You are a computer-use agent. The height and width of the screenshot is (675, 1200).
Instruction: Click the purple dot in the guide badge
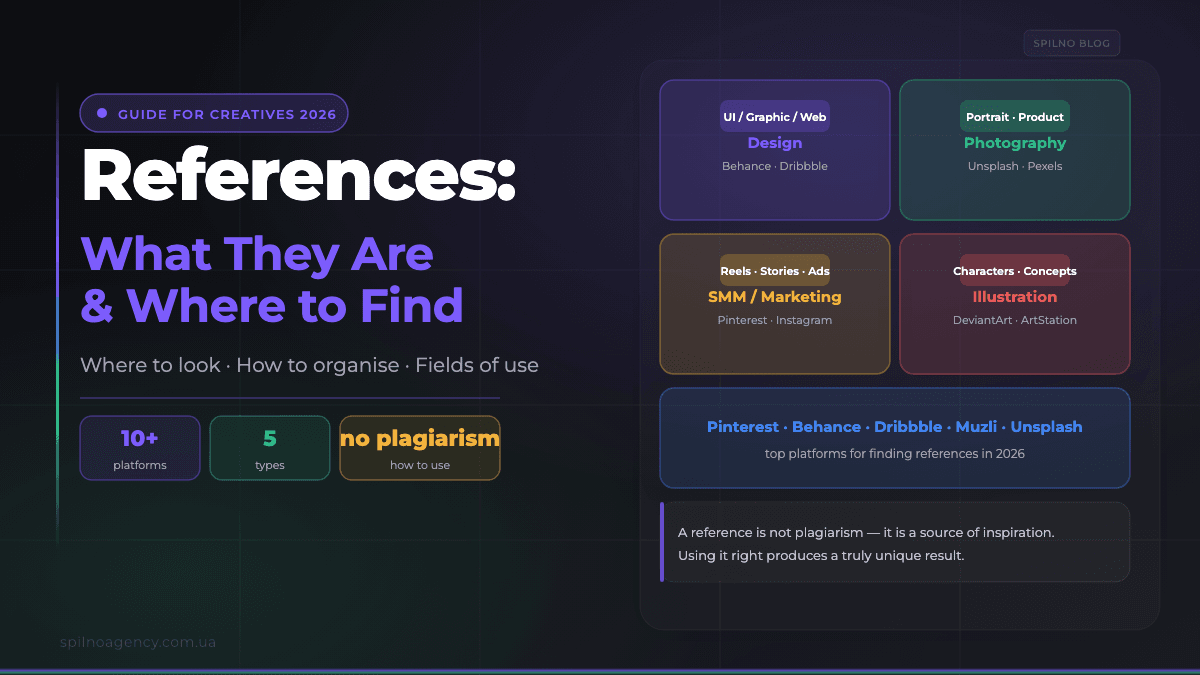102,114
